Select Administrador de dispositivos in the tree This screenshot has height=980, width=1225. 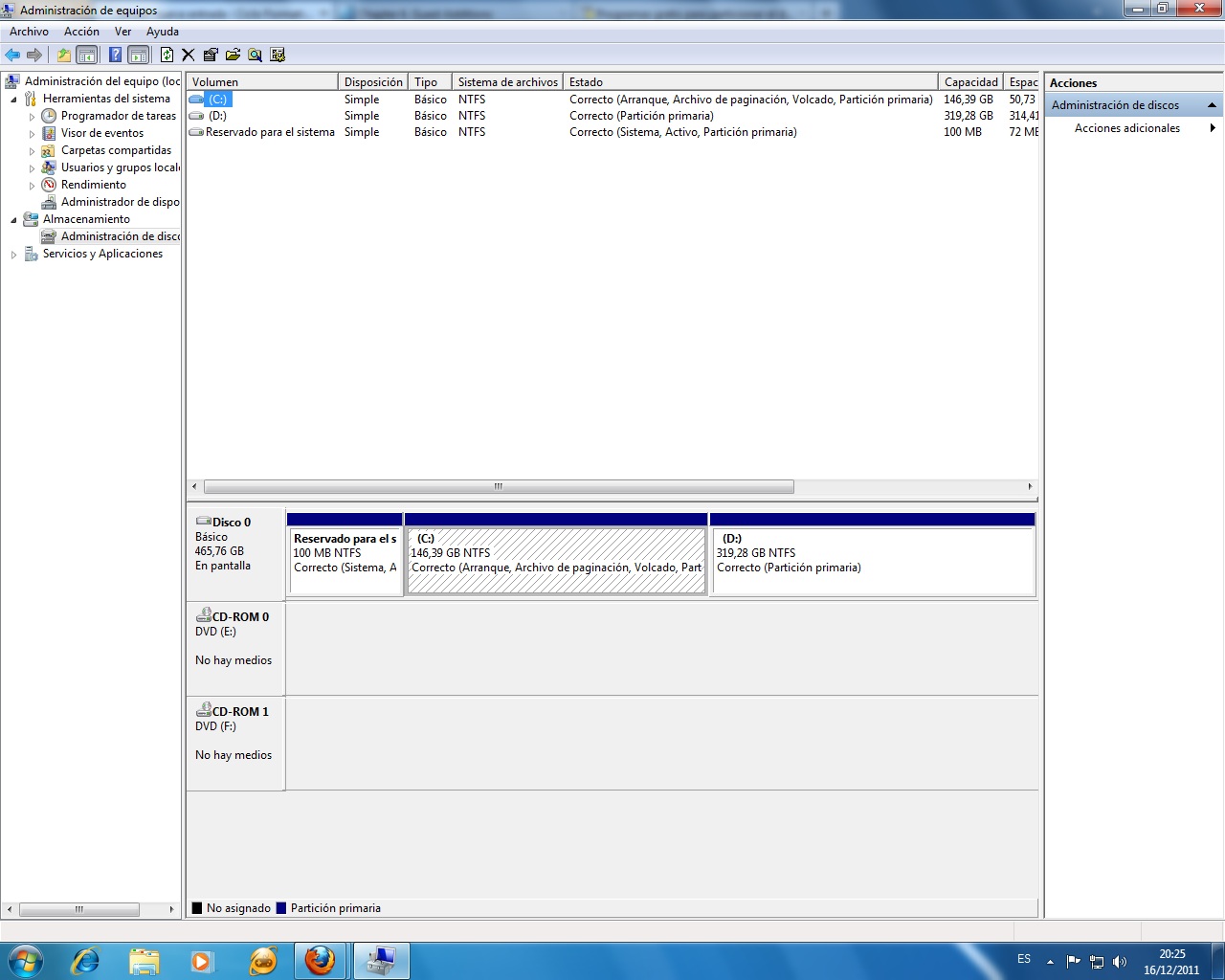pyautogui.click(x=120, y=202)
